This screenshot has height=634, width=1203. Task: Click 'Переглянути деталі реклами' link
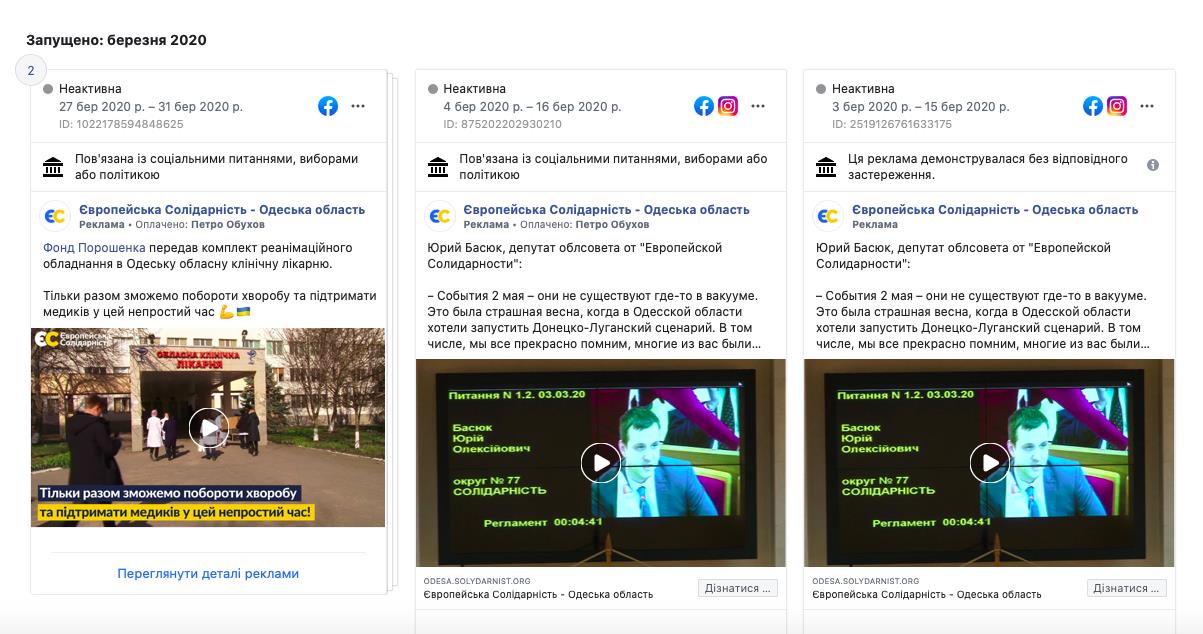208,573
